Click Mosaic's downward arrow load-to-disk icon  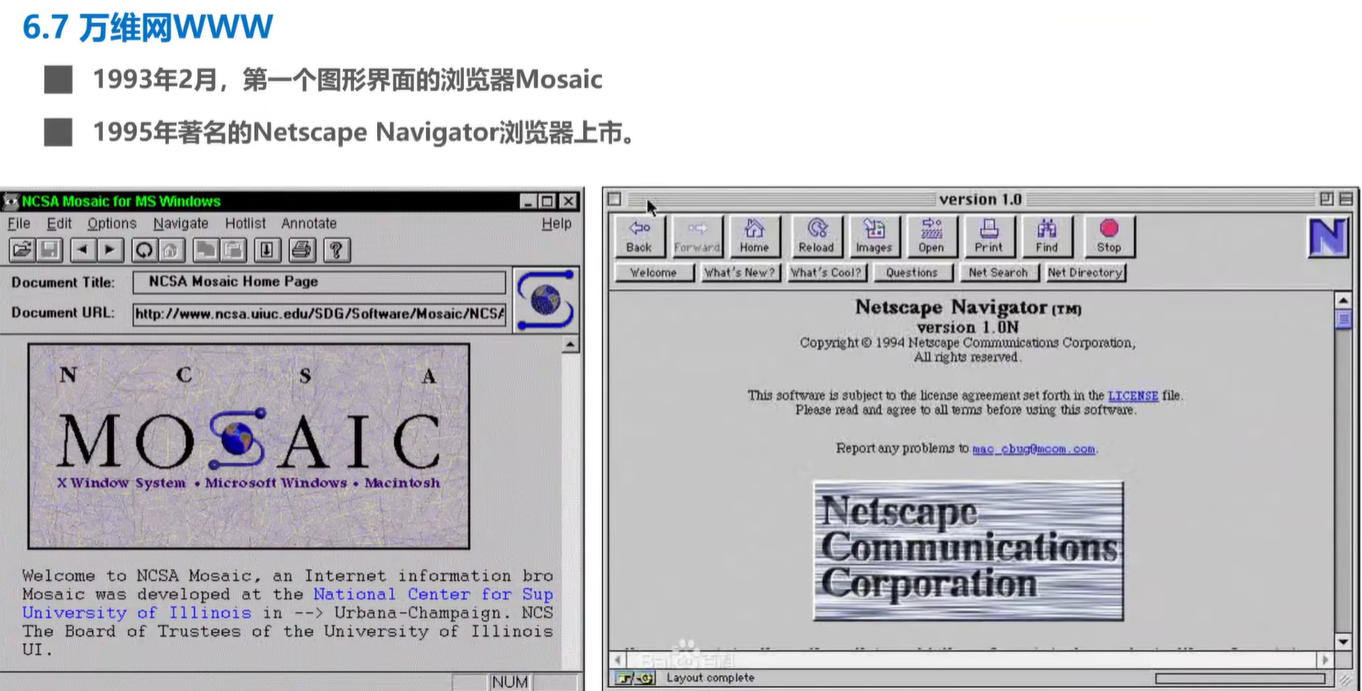pos(268,250)
